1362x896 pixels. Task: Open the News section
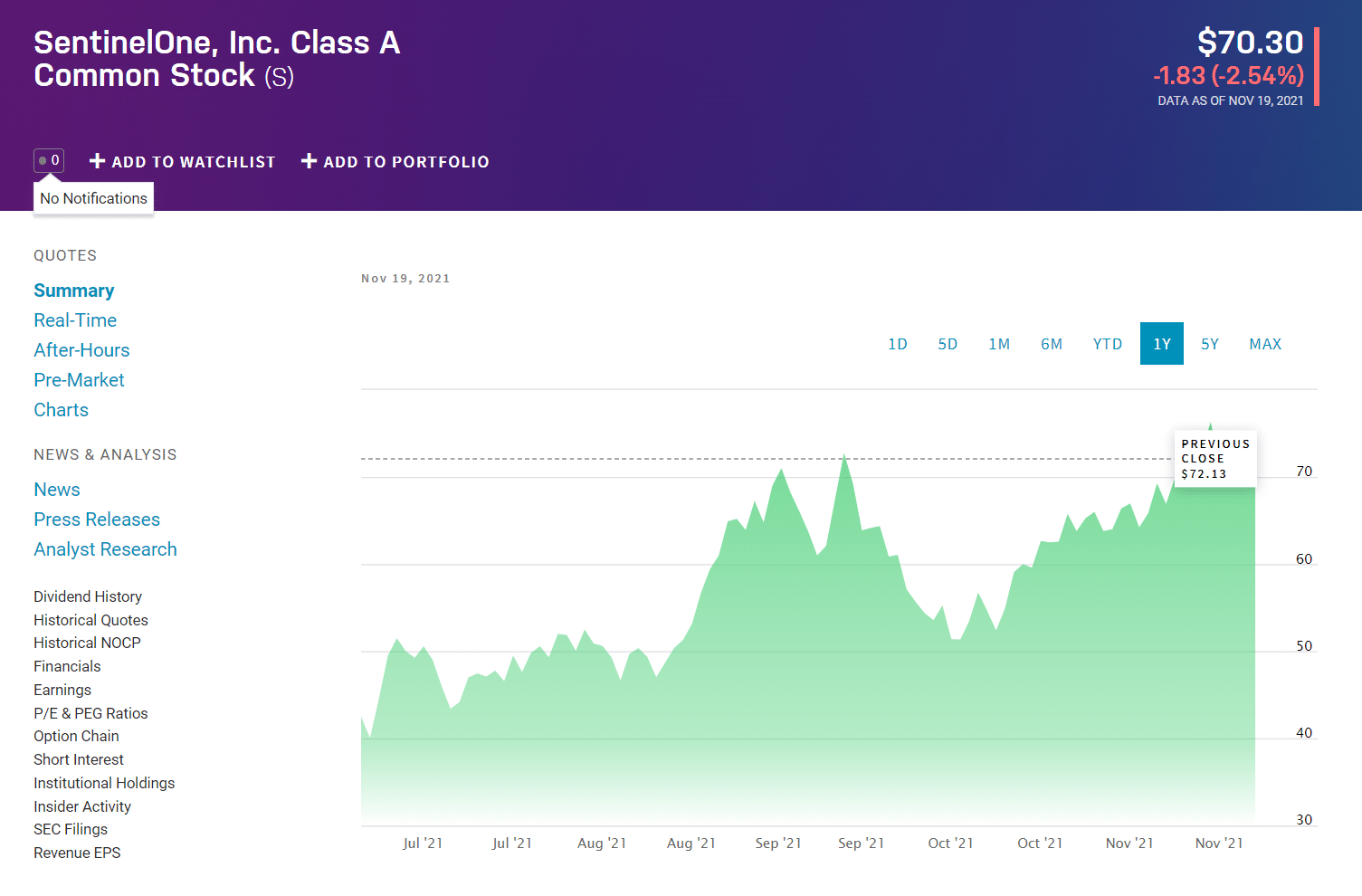pos(57,490)
